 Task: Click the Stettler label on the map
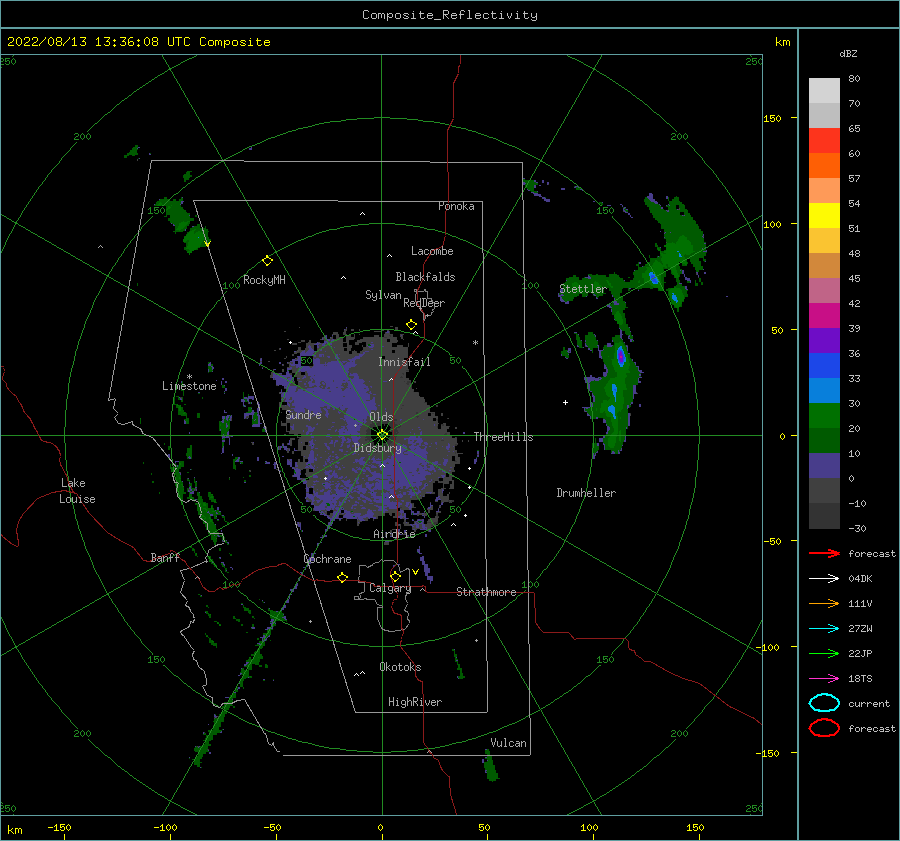583,289
